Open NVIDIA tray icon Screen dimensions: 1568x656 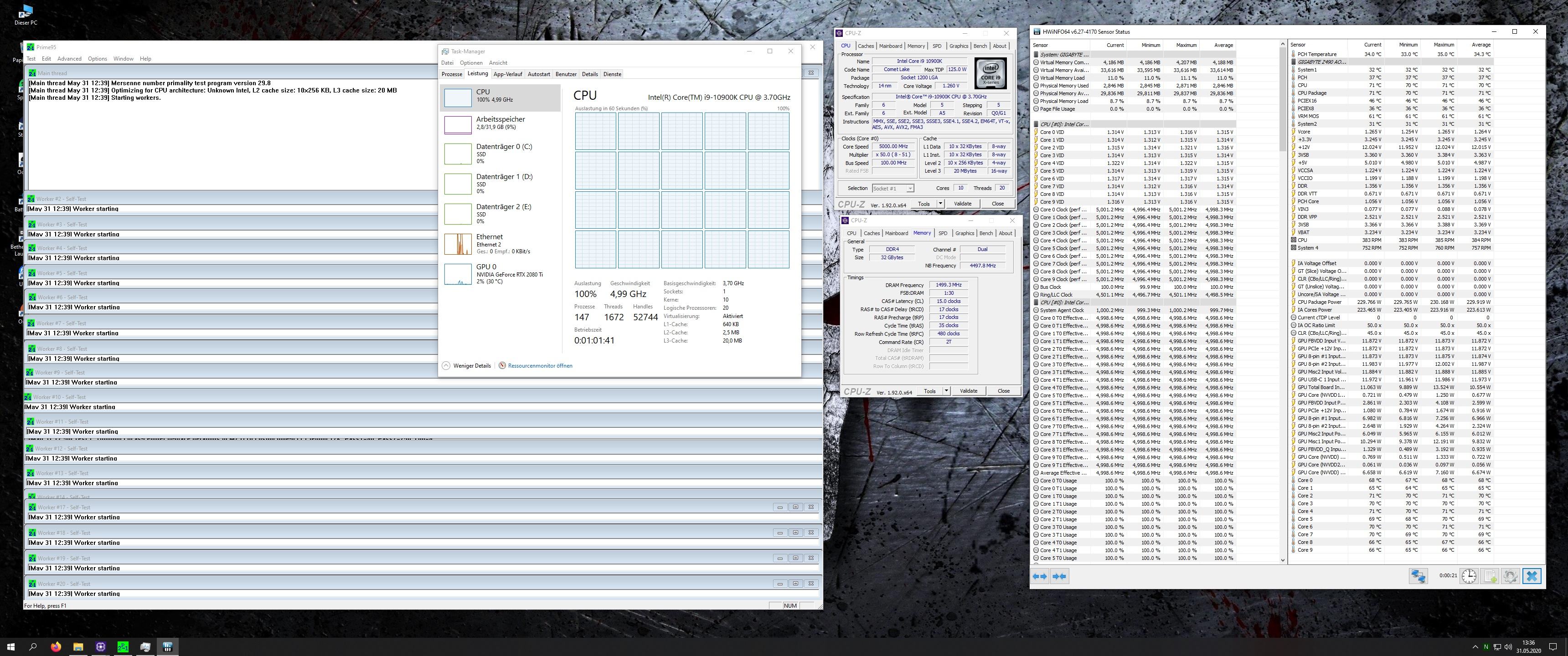point(1486,647)
